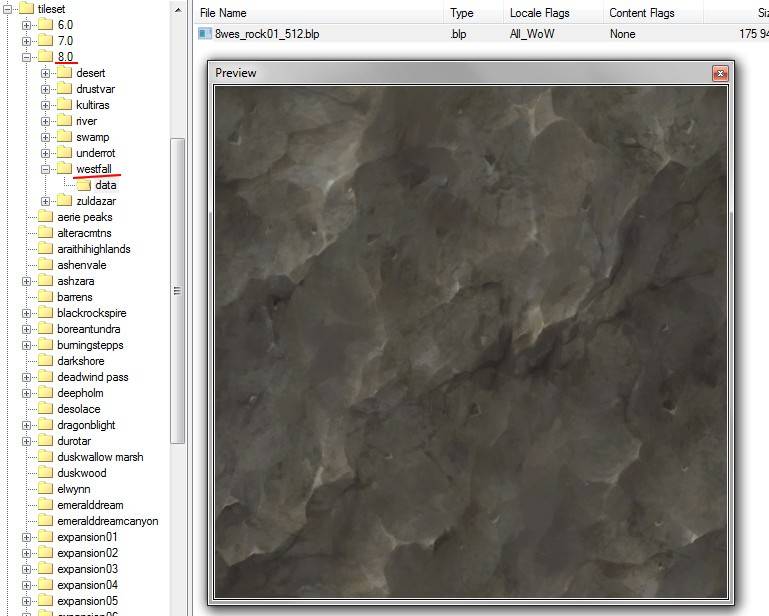Click the All_WoW locale flag cell
The height and width of the screenshot is (616, 769).
click(x=532, y=34)
